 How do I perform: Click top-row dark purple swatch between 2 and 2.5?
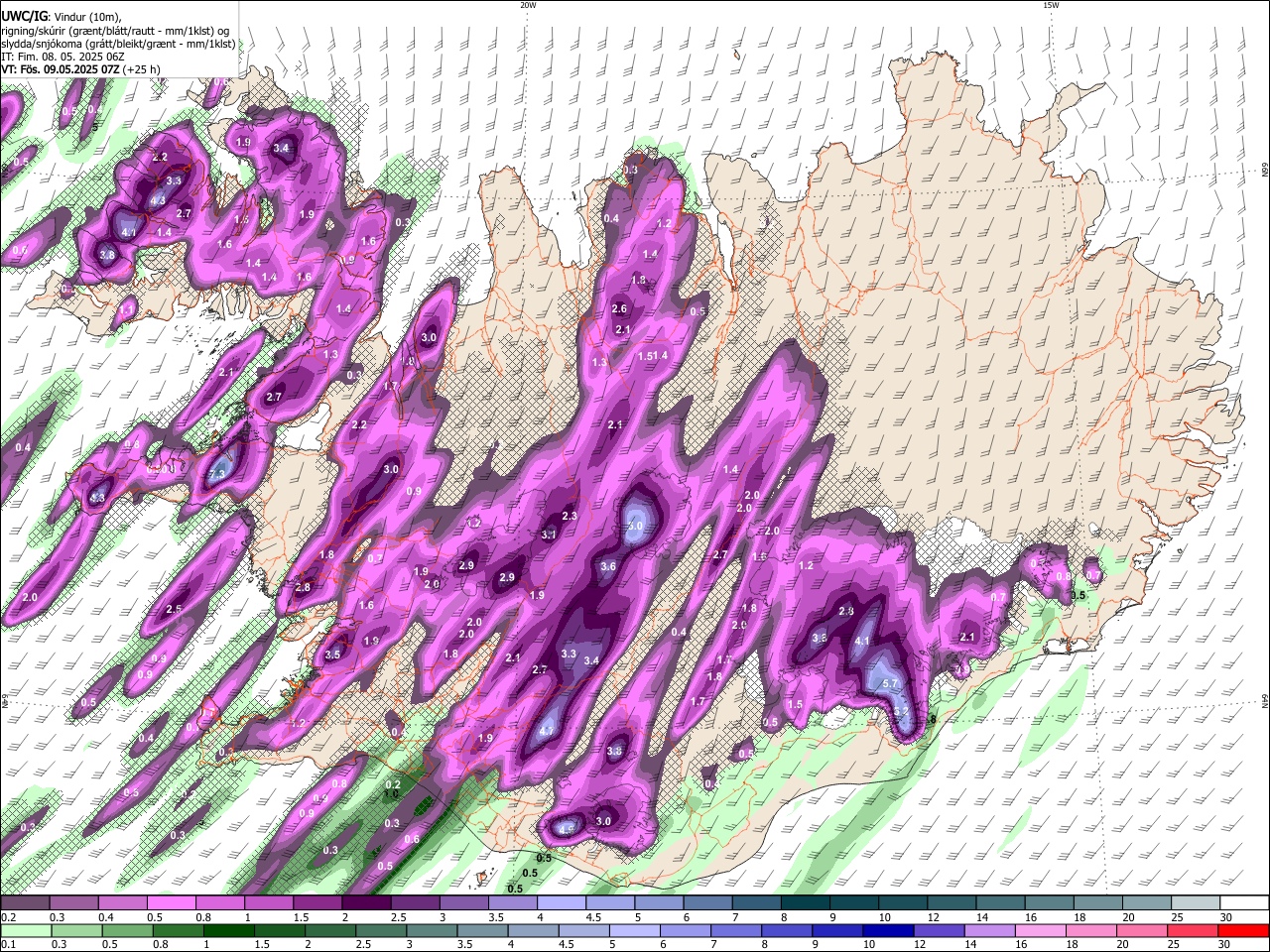coord(365,903)
